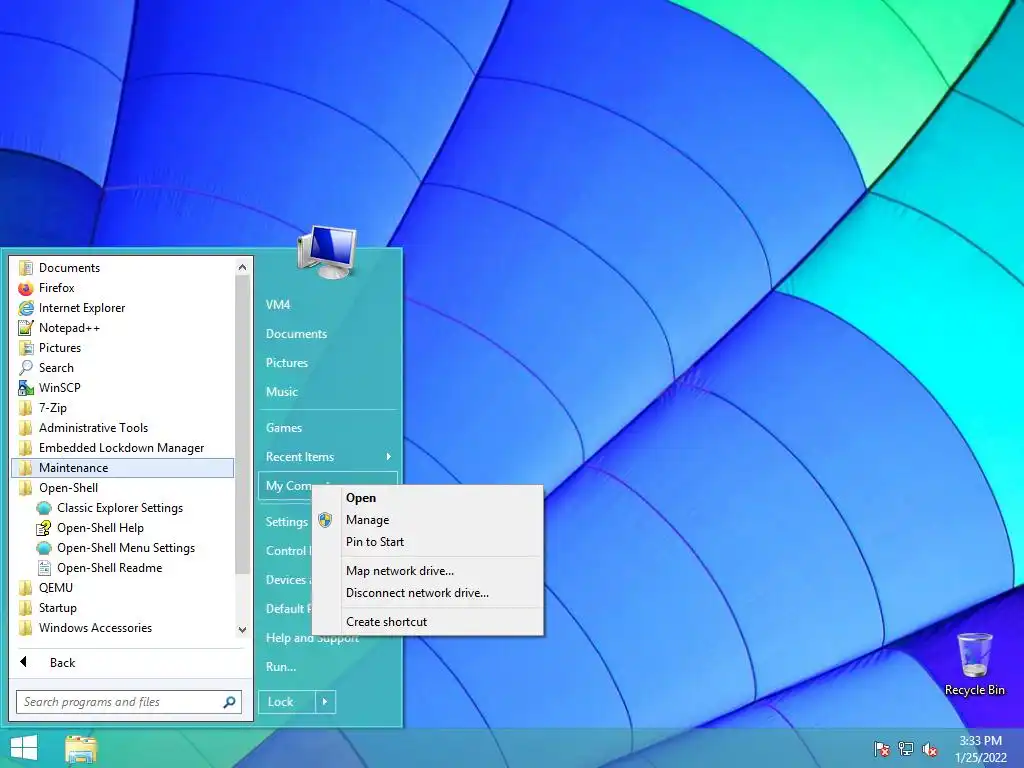Expand the Startup folder
The image size is (1024, 768).
coord(122,608)
